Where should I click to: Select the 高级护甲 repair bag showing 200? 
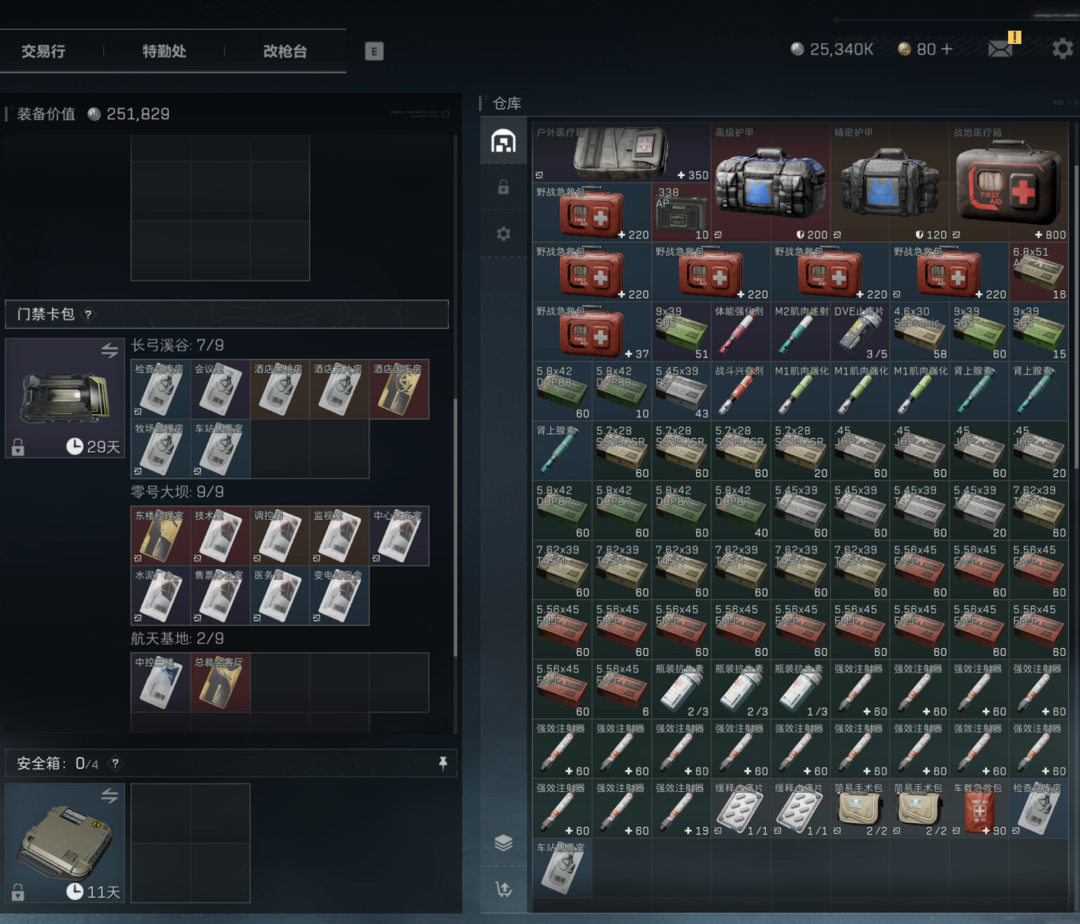point(770,182)
